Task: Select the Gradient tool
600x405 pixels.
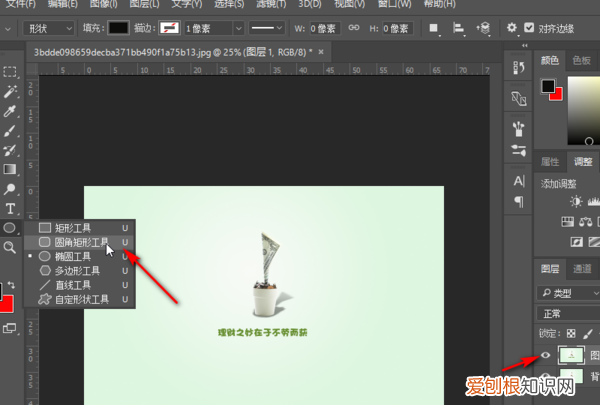Action: click(10, 169)
